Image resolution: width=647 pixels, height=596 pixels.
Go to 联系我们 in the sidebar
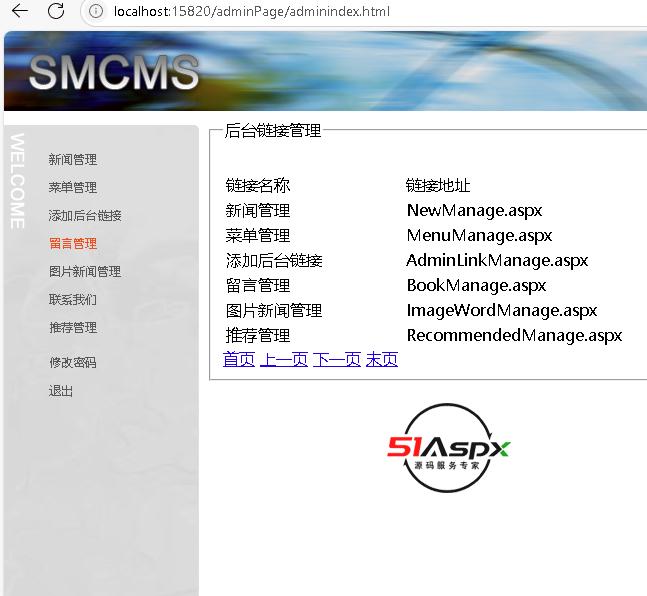click(x=73, y=300)
